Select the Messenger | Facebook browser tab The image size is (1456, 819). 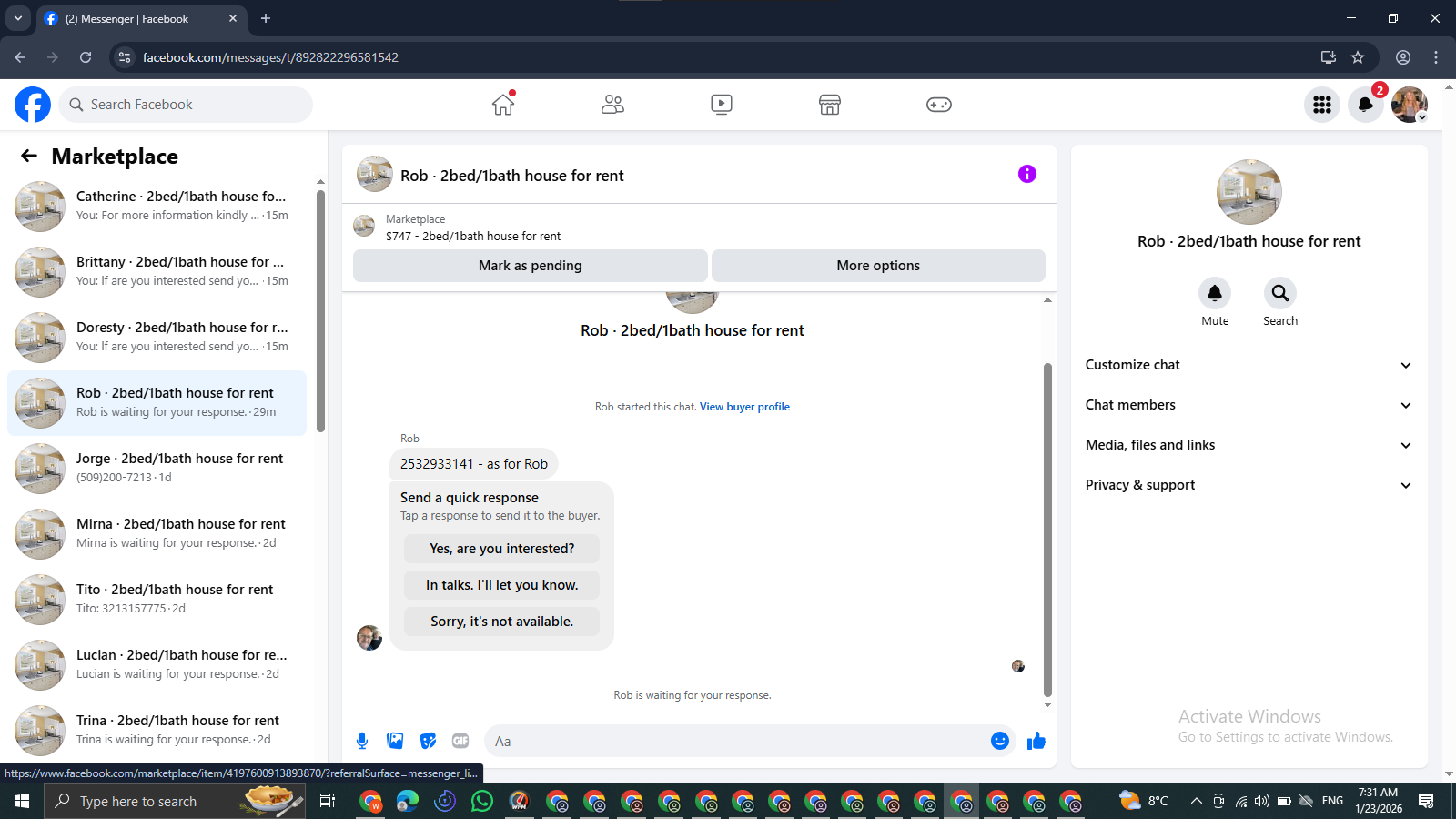141,18
